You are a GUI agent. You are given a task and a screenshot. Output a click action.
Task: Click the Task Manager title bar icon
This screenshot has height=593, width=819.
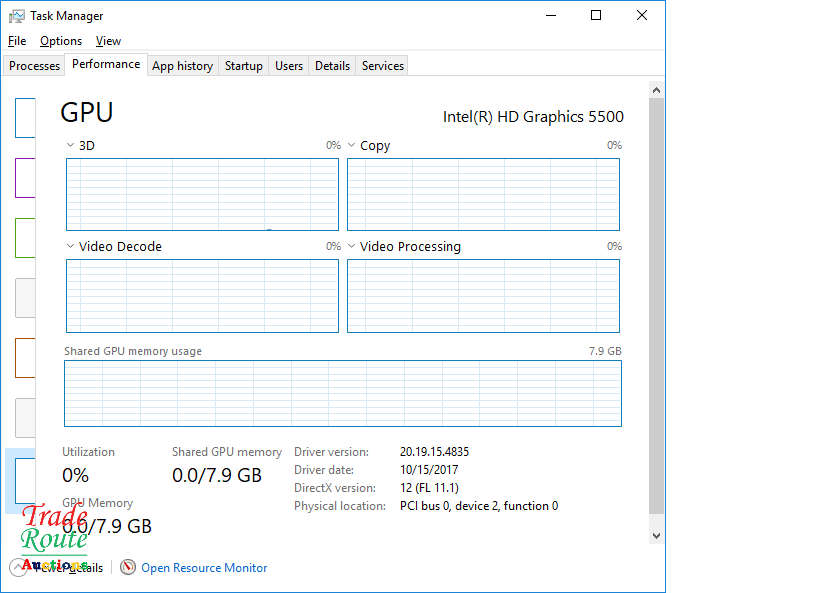point(17,16)
